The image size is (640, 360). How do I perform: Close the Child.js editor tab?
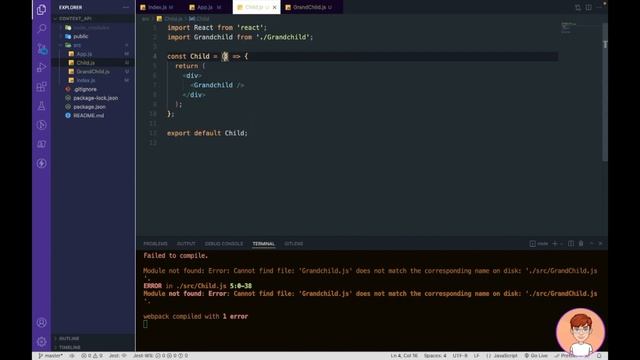pos(274,7)
